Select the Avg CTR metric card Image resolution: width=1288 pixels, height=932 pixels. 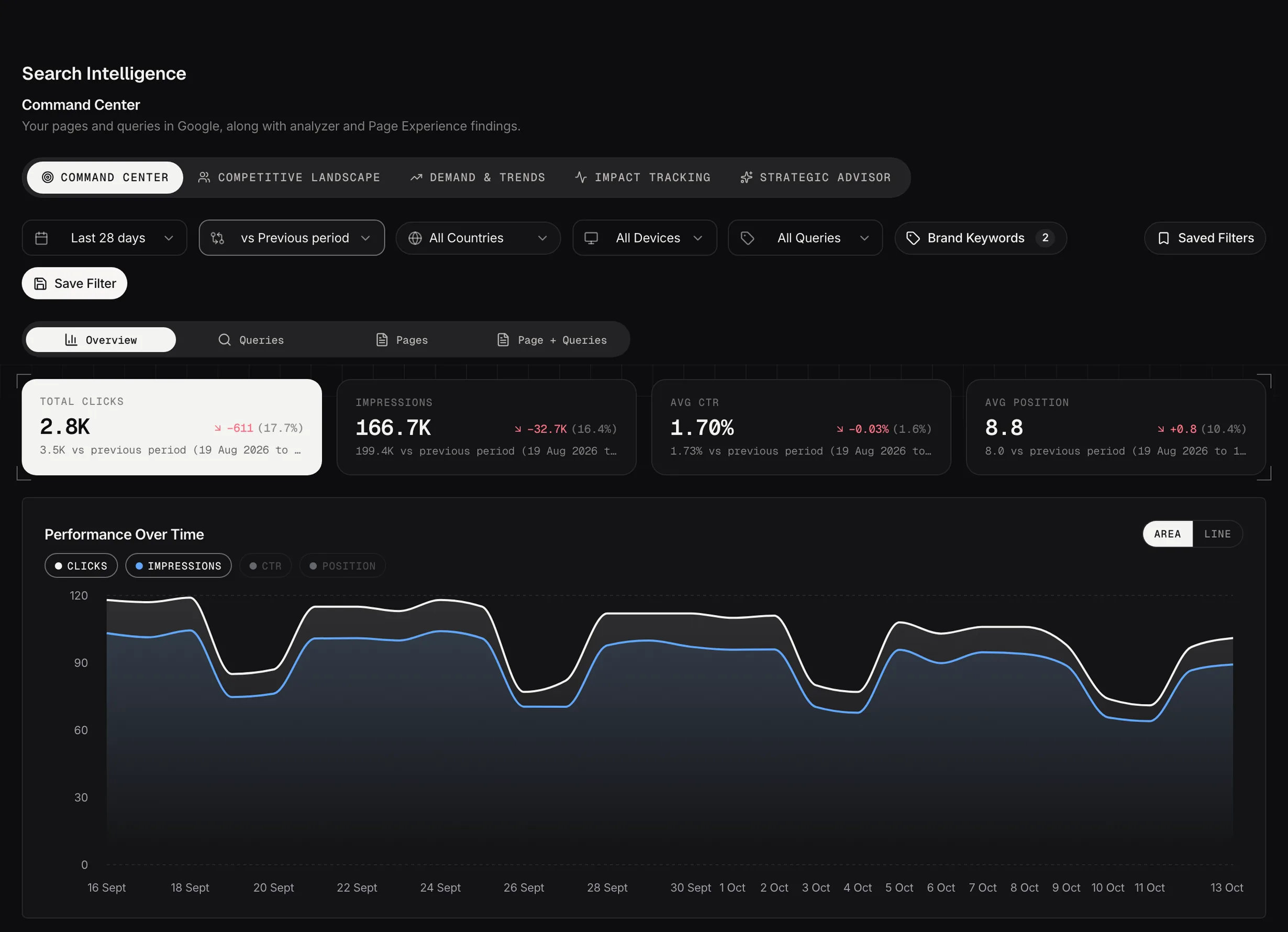[801, 427]
